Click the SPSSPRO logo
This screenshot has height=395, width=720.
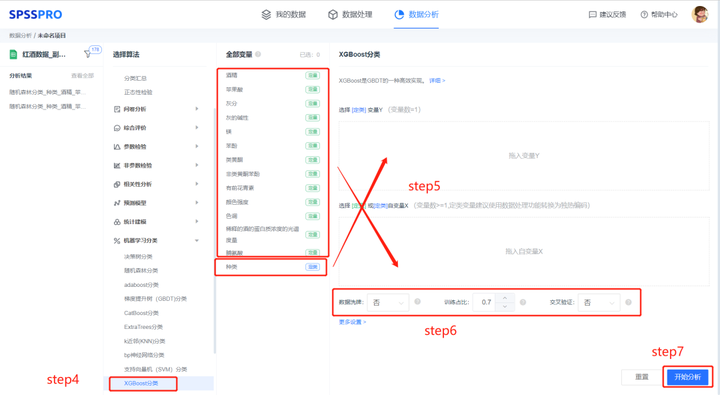[35, 15]
